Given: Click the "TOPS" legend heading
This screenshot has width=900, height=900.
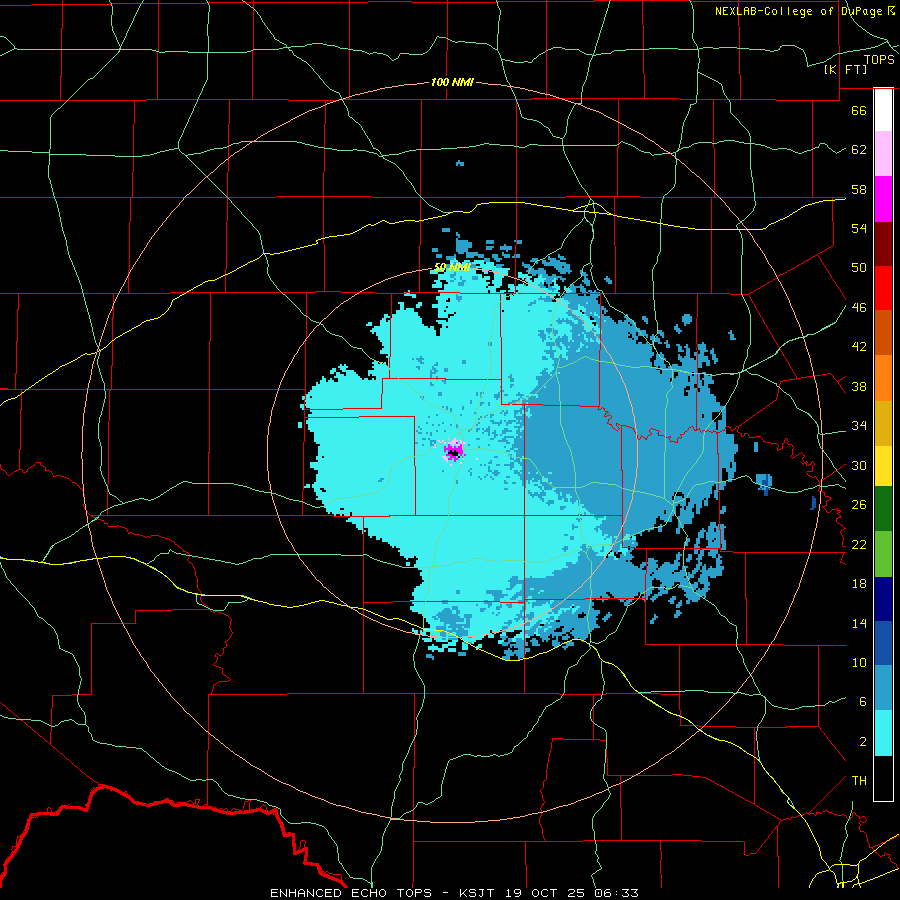Looking at the screenshot, I should [879, 59].
